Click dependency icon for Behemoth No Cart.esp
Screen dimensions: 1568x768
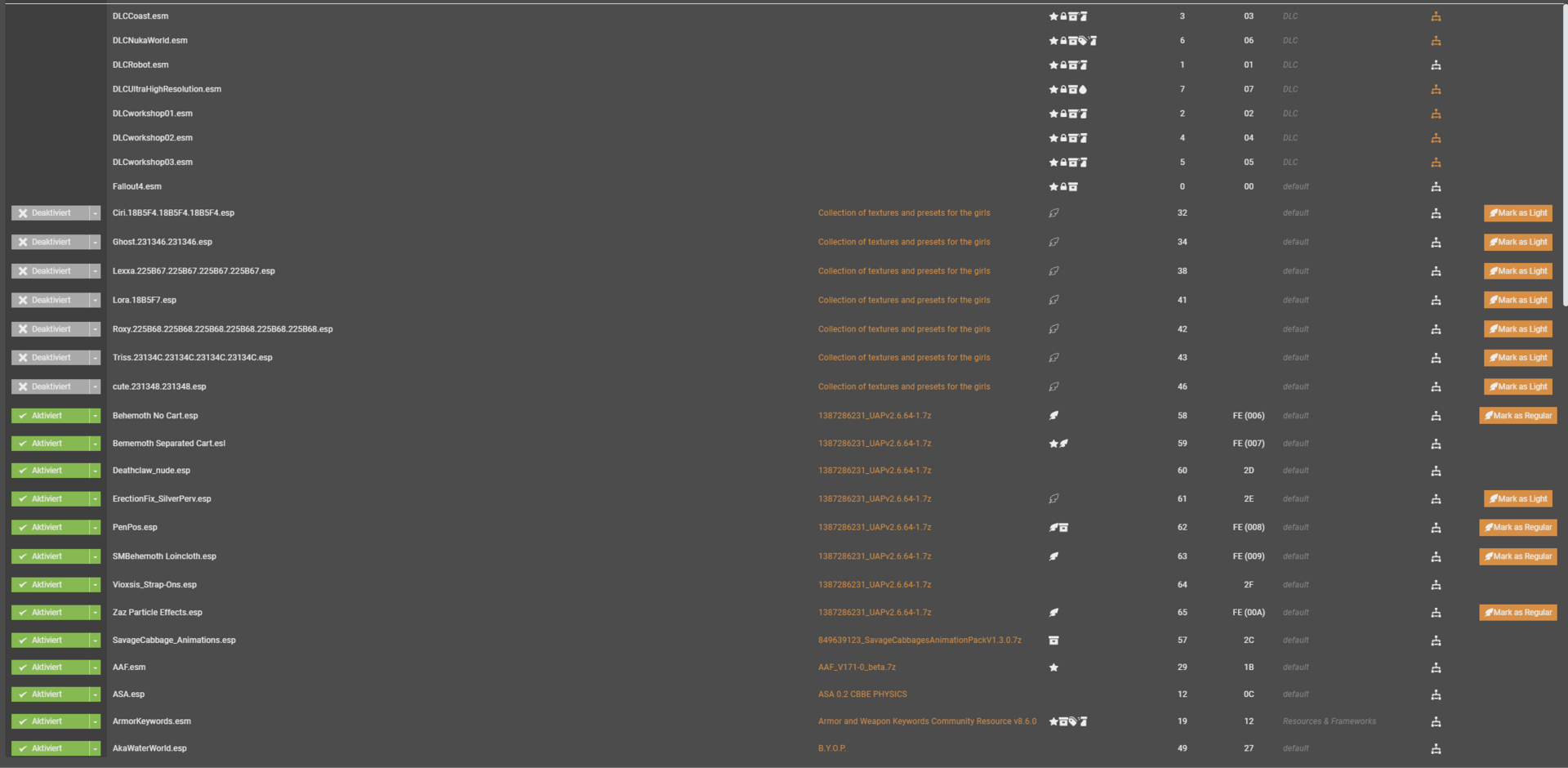tap(1436, 417)
